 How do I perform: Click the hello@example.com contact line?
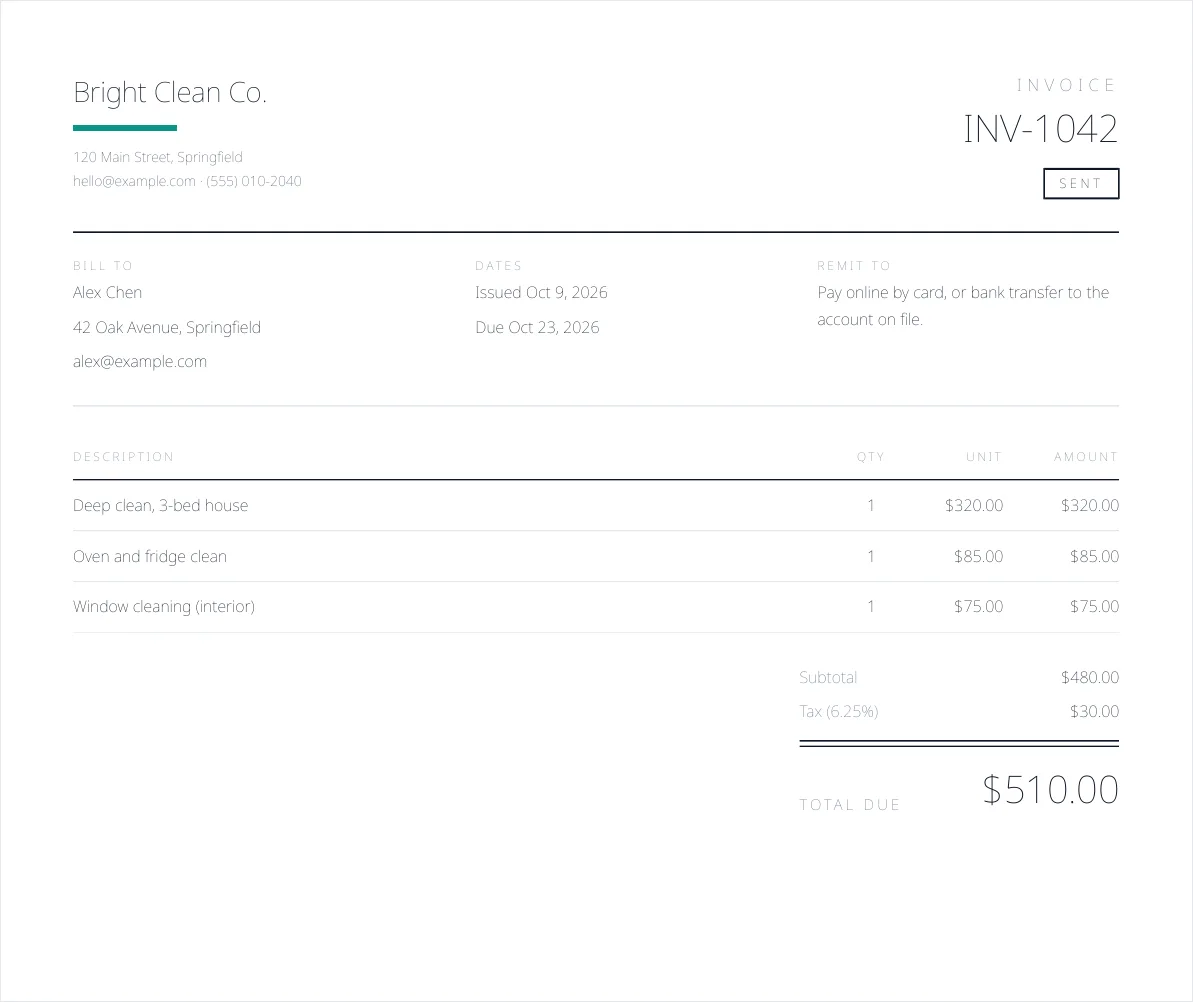tap(187, 181)
